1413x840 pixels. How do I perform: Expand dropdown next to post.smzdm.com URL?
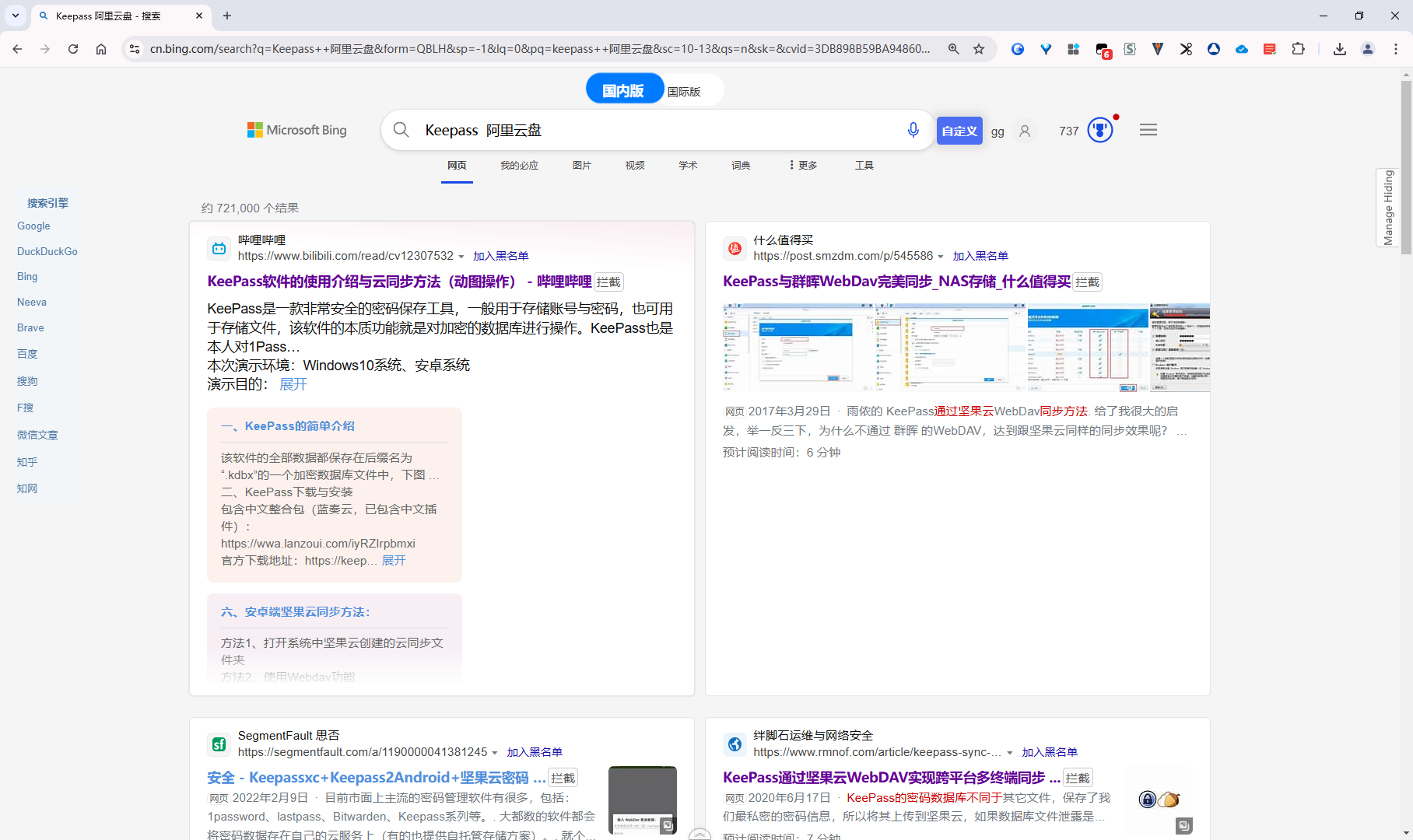point(941,257)
